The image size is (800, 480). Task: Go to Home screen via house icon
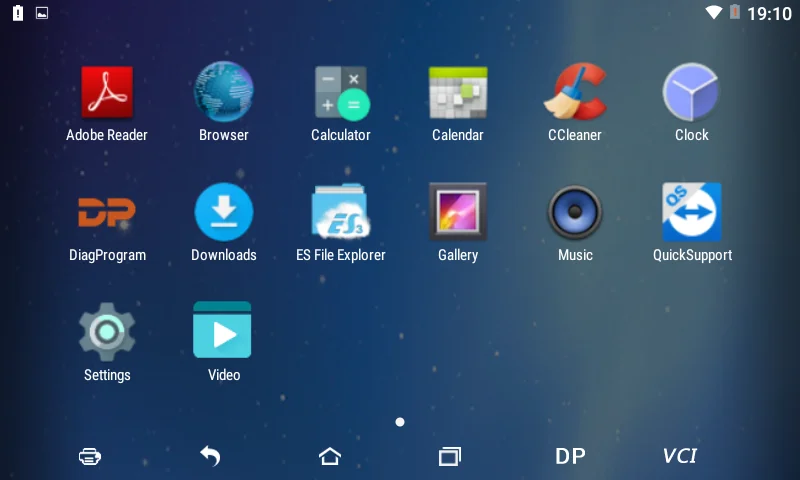tap(330, 456)
